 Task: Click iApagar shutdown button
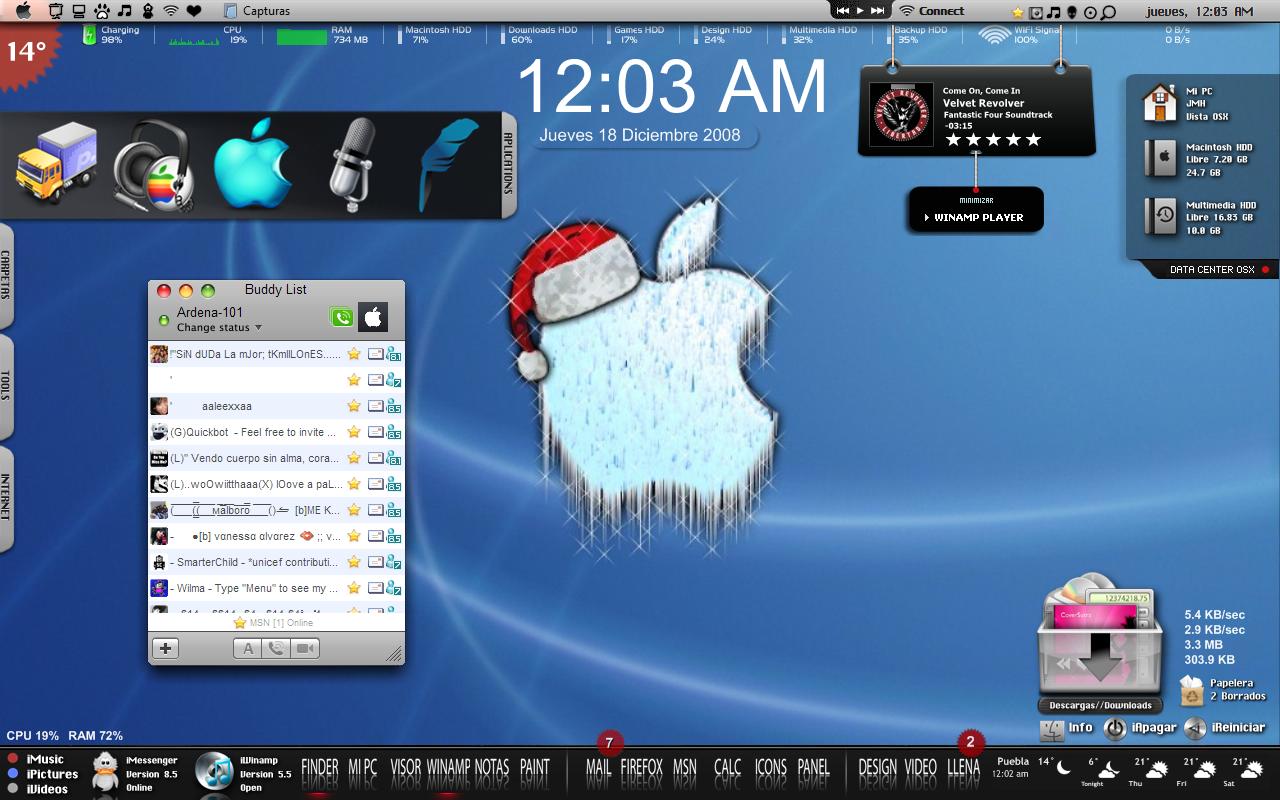click(x=1139, y=728)
